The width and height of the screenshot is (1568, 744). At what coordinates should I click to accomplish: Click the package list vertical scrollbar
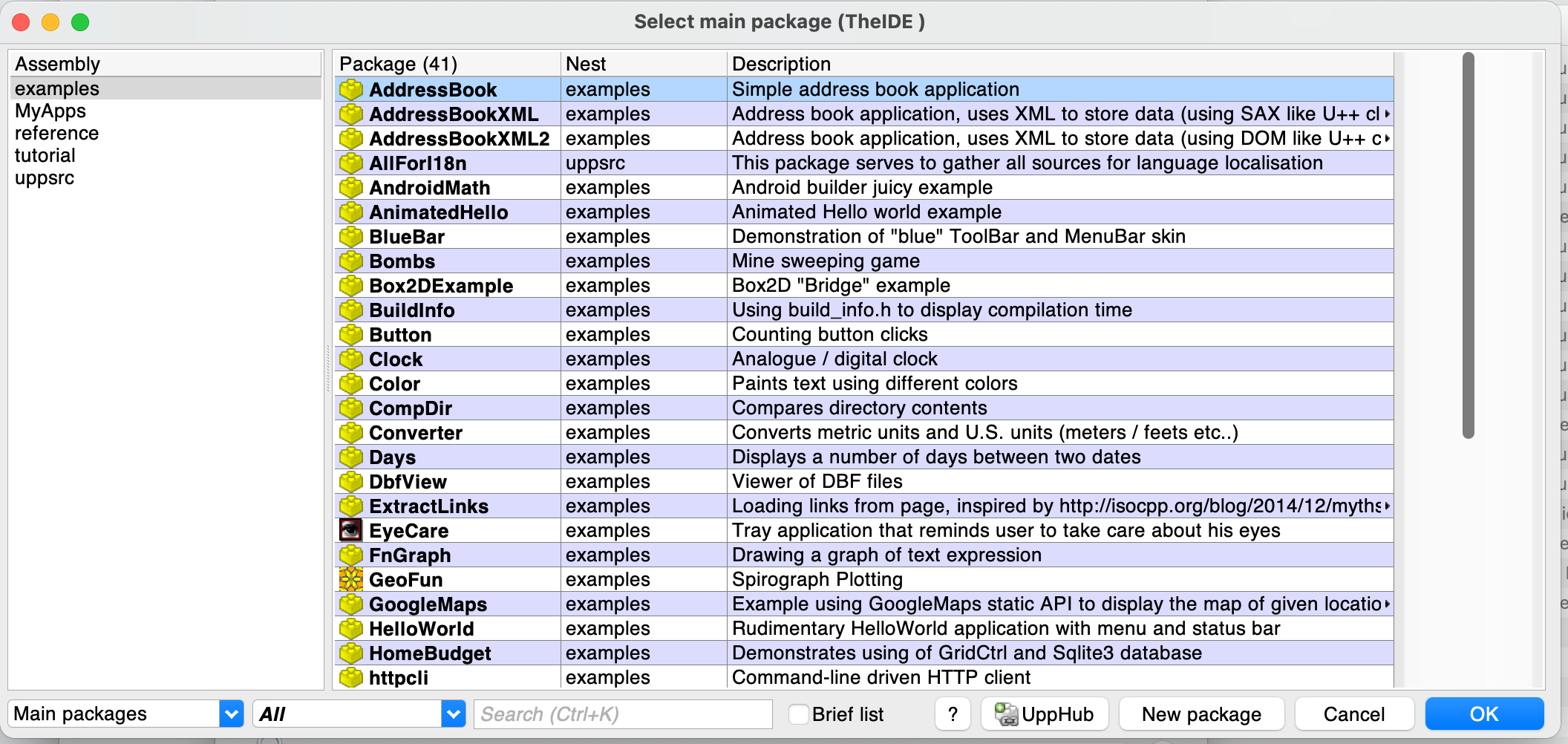[1468, 245]
